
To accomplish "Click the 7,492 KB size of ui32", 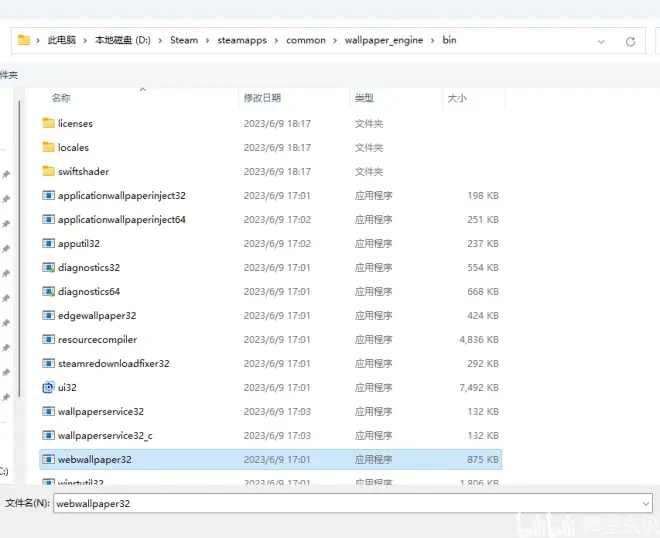I will pos(479,387).
